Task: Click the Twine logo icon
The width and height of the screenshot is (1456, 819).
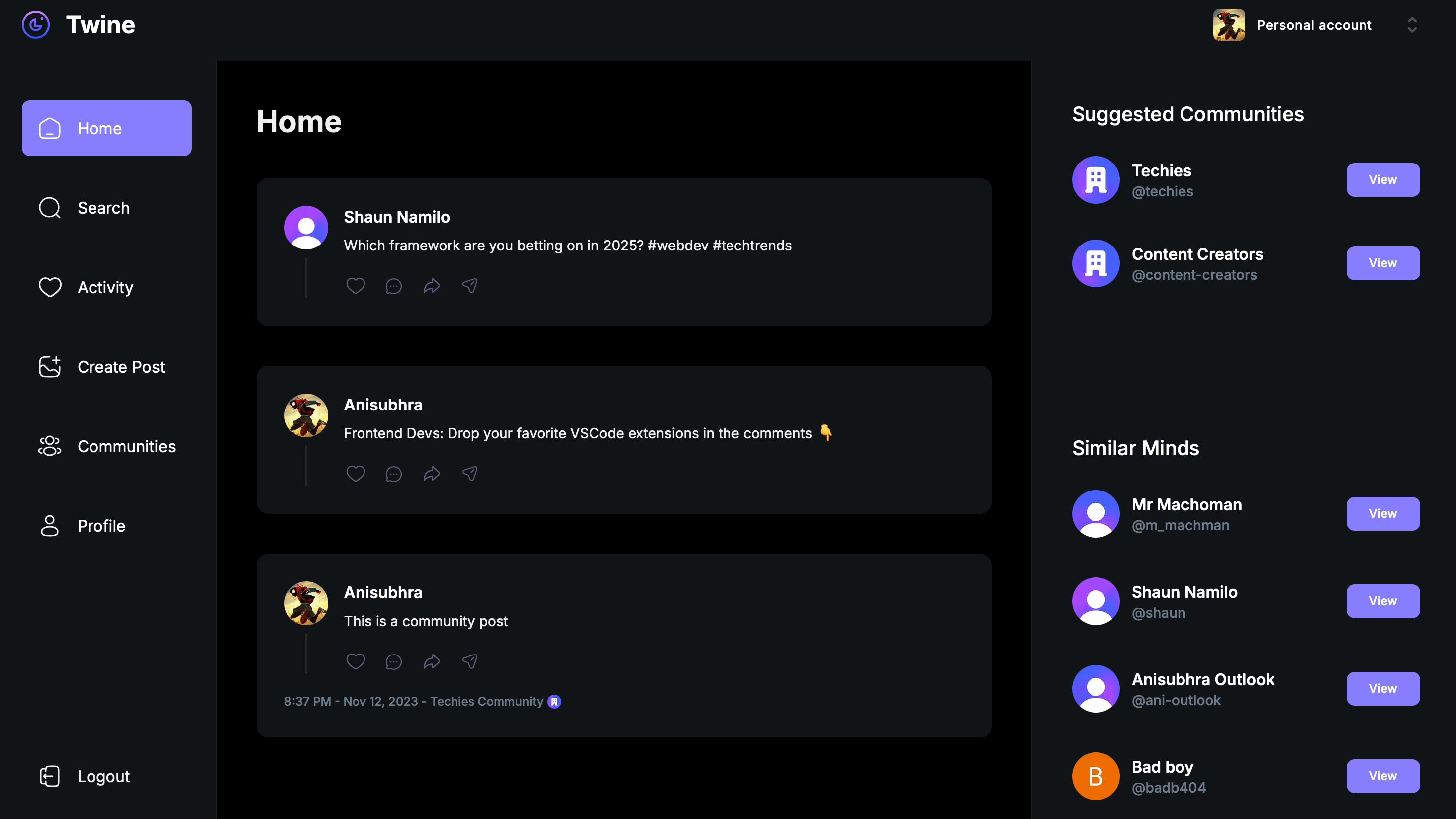Action: pos(36,25)
